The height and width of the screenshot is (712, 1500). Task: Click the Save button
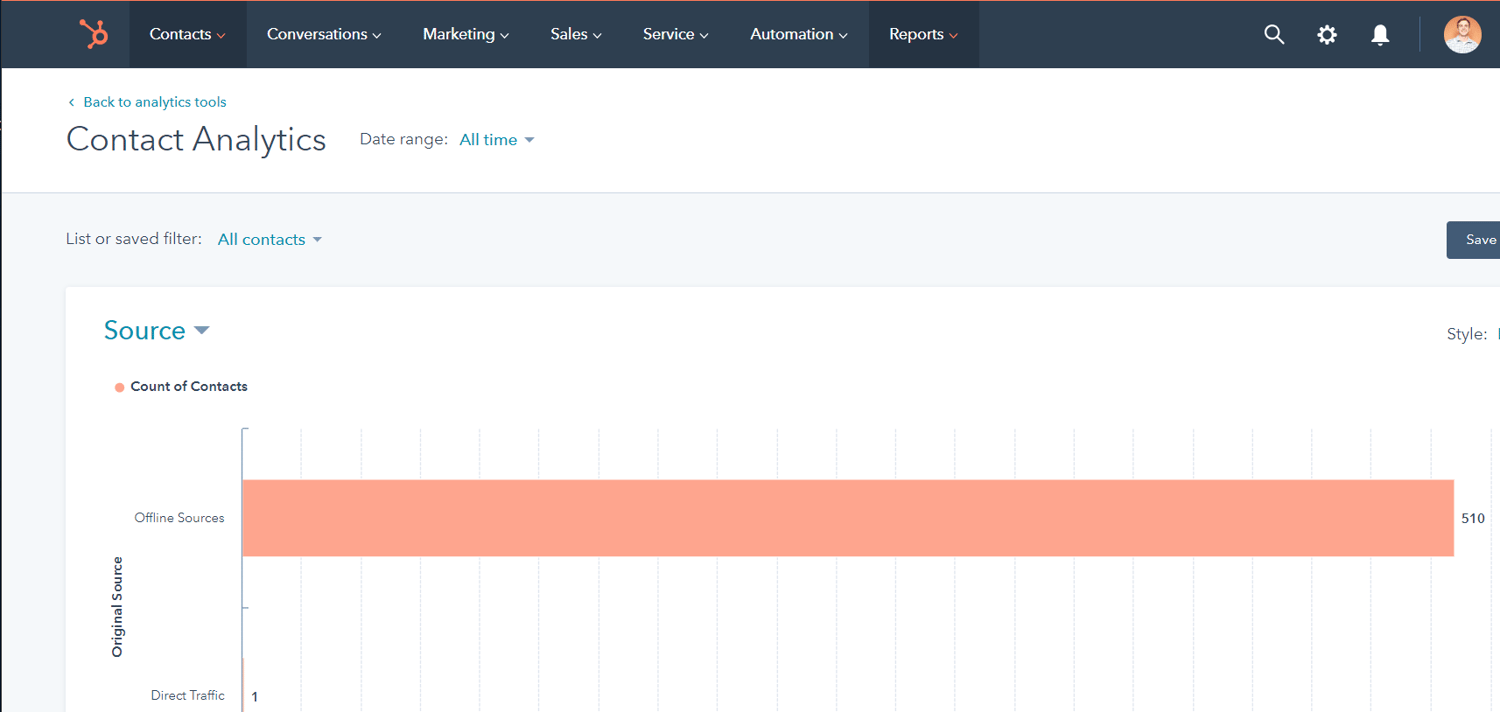(x=1480, y=239)
